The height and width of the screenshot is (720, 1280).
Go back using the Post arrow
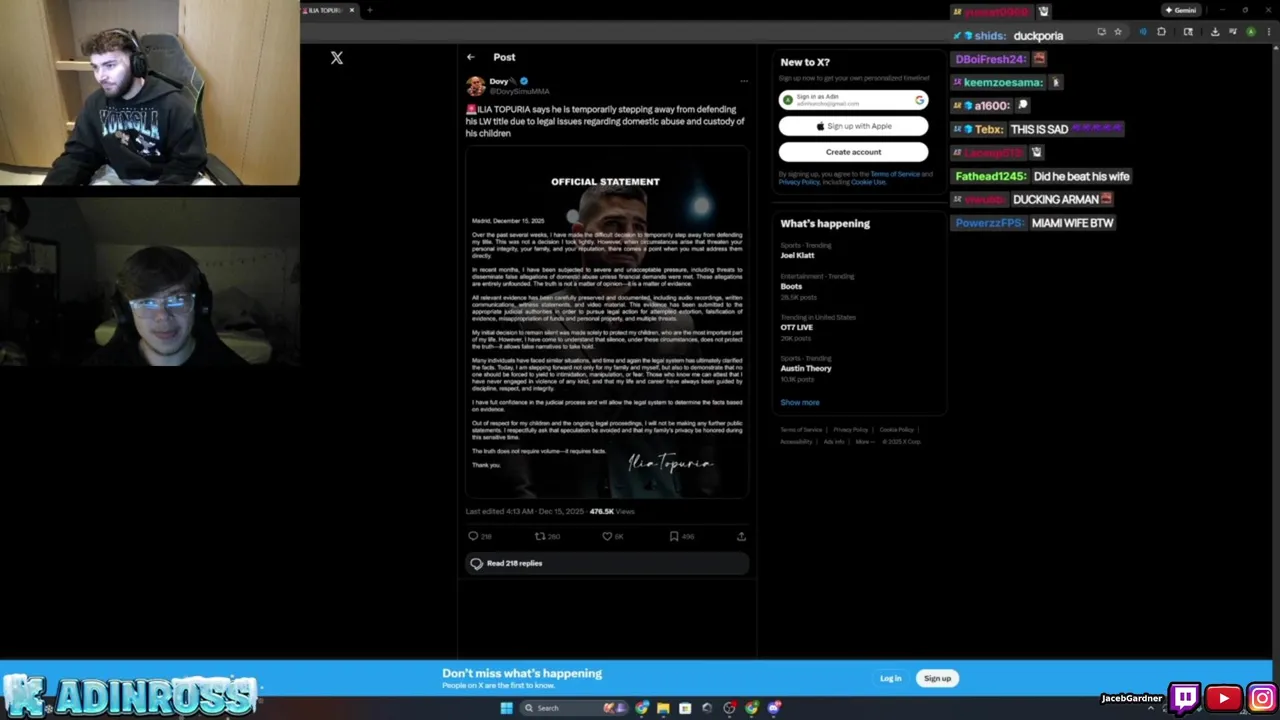click(x=471, y=57)
